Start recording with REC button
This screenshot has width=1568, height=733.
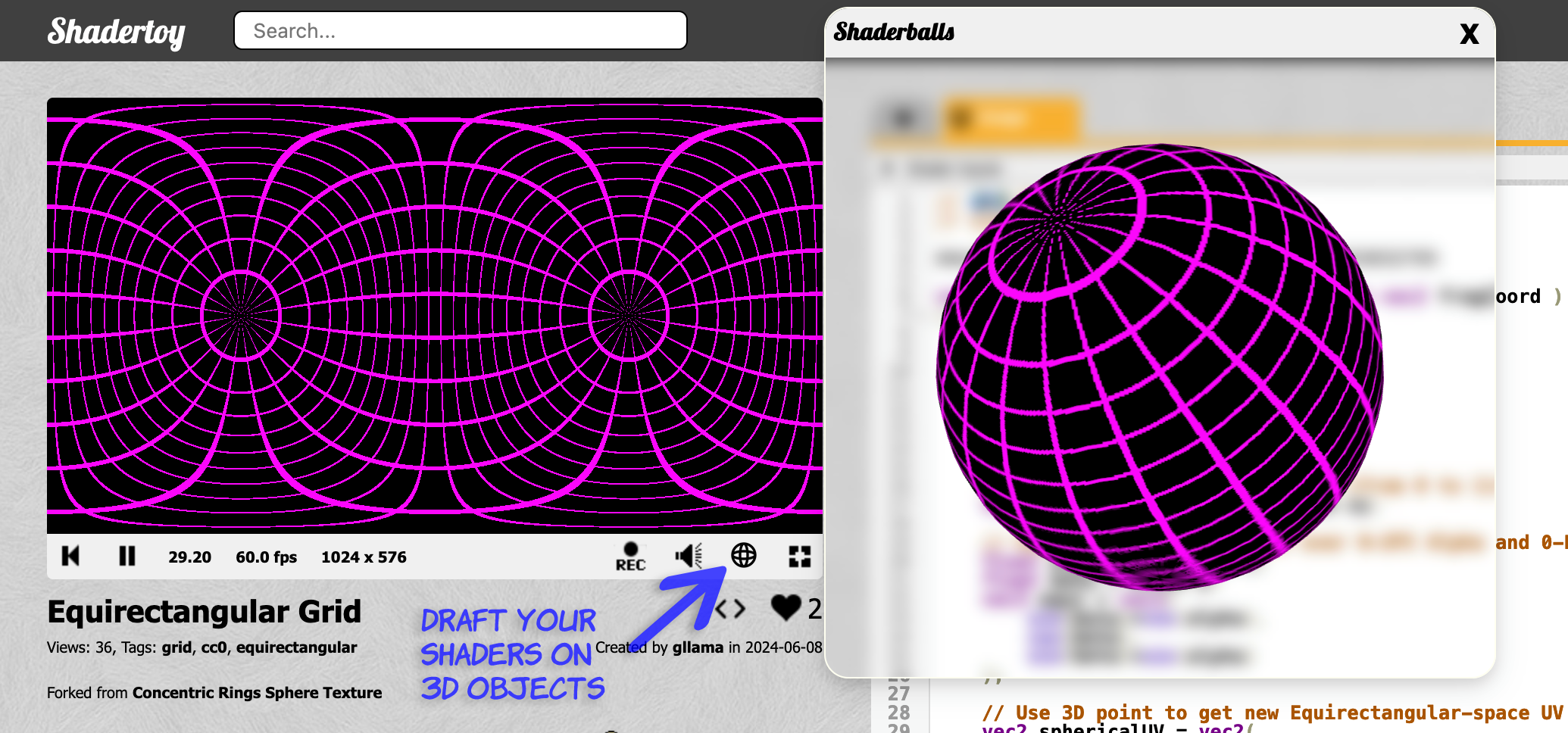tap(630, 557)
